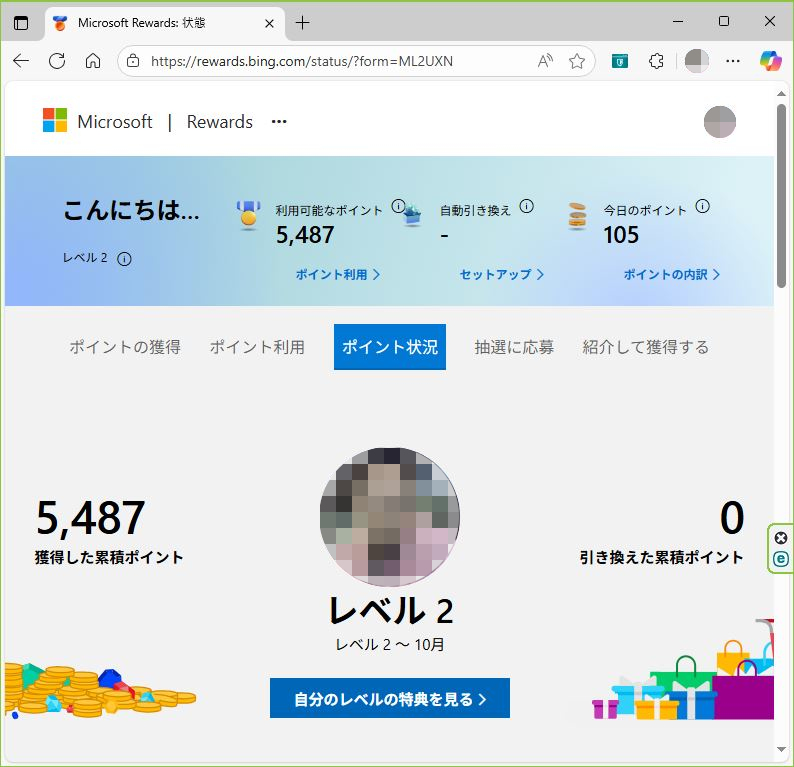Open Rewards header more options ellipsis
The height and width of the screenshot is (767, 794).
(279, 122)
